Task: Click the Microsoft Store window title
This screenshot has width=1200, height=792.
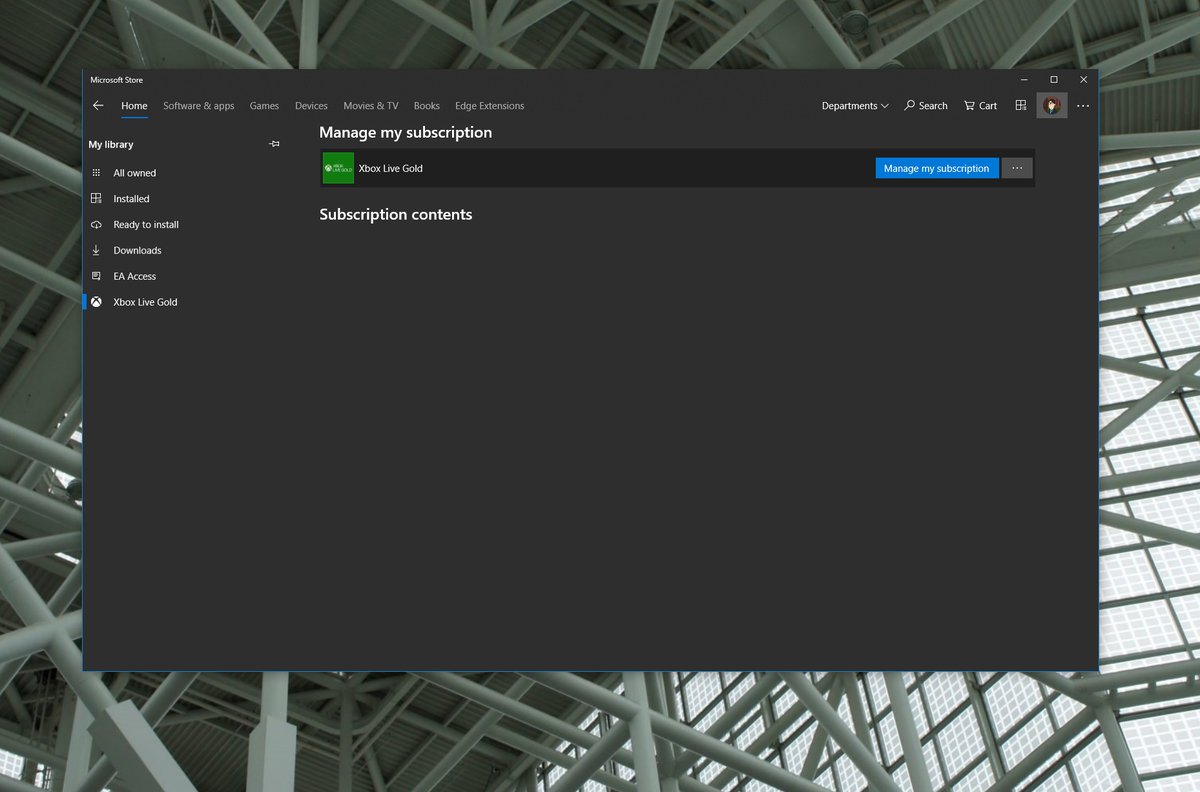Action: coord(117,80)
